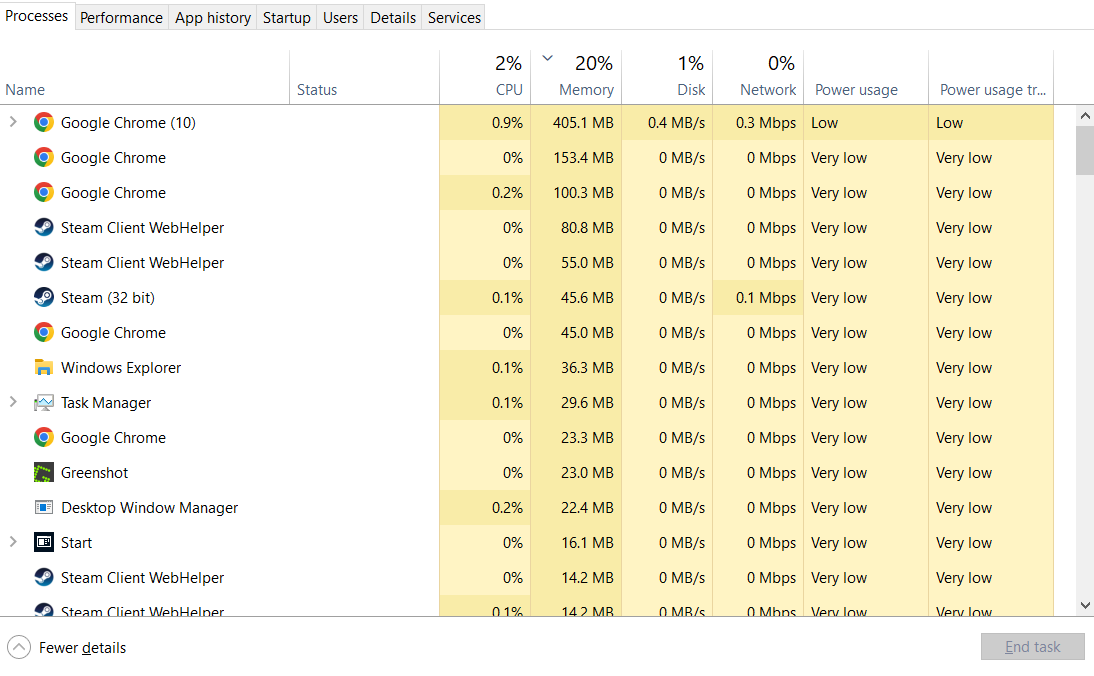This screenshot has width=1094, height=676.
Task: Select the Greenshot process name
Action: 94,472
